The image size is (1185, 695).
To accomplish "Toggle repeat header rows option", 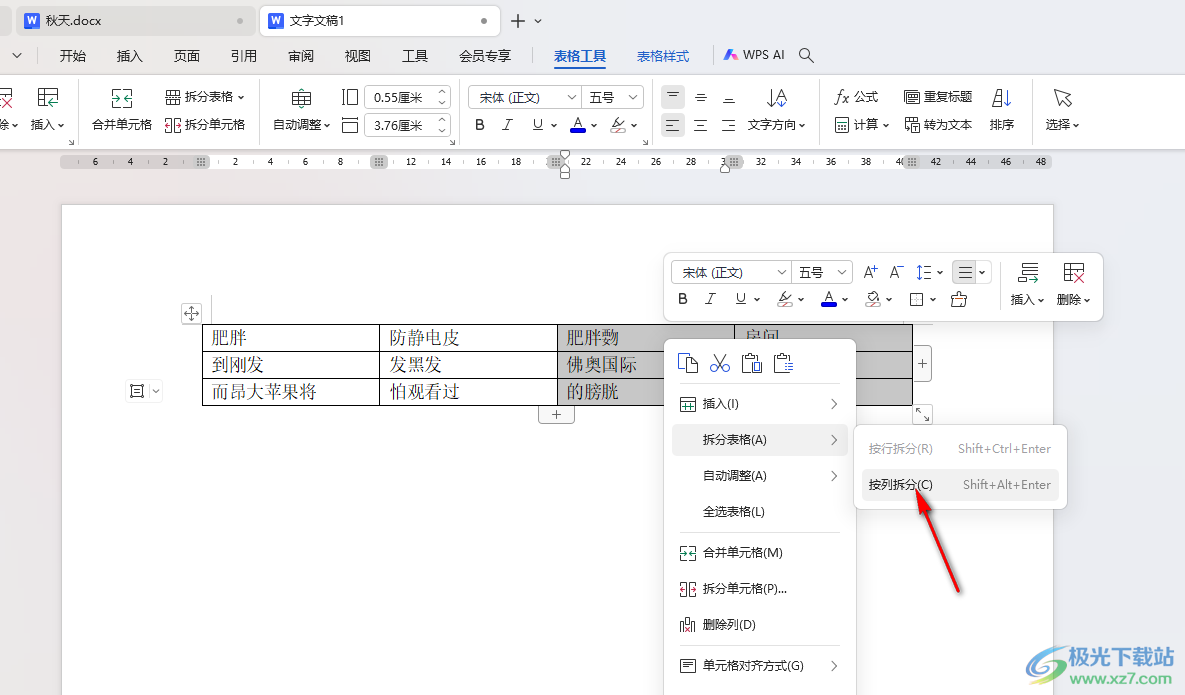I will (x=938, y=97).
